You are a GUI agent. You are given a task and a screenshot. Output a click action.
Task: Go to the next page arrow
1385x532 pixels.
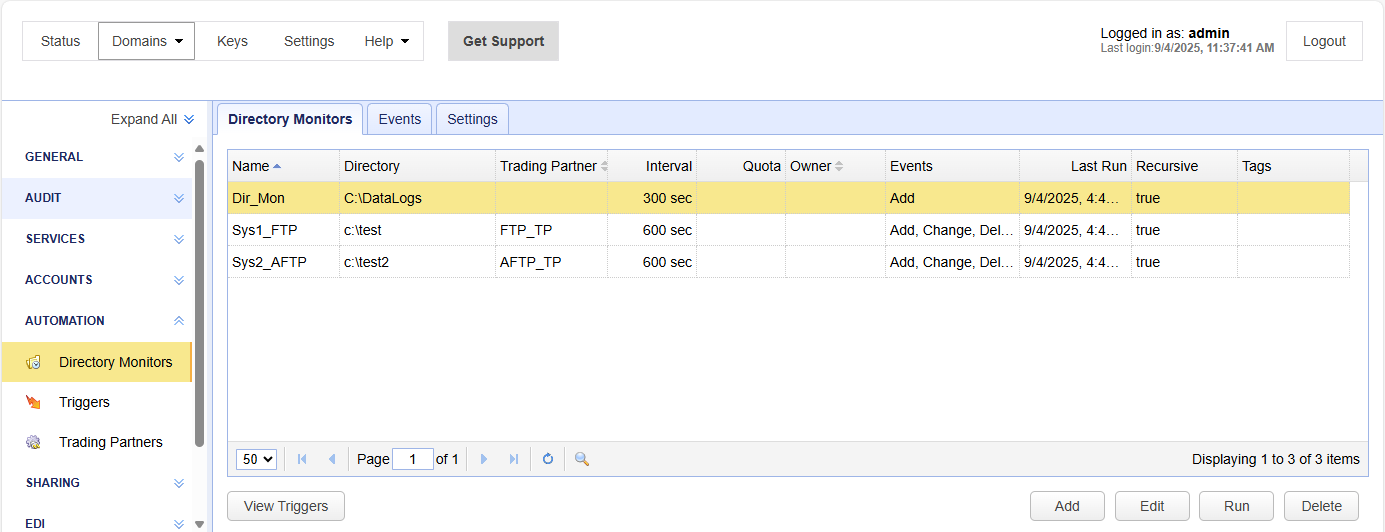tap(484, 459)
